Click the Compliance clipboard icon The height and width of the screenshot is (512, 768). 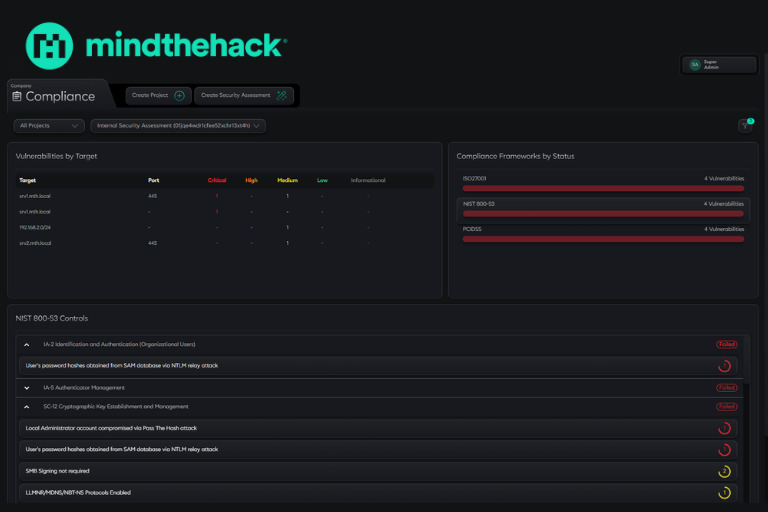coord(17,97)
